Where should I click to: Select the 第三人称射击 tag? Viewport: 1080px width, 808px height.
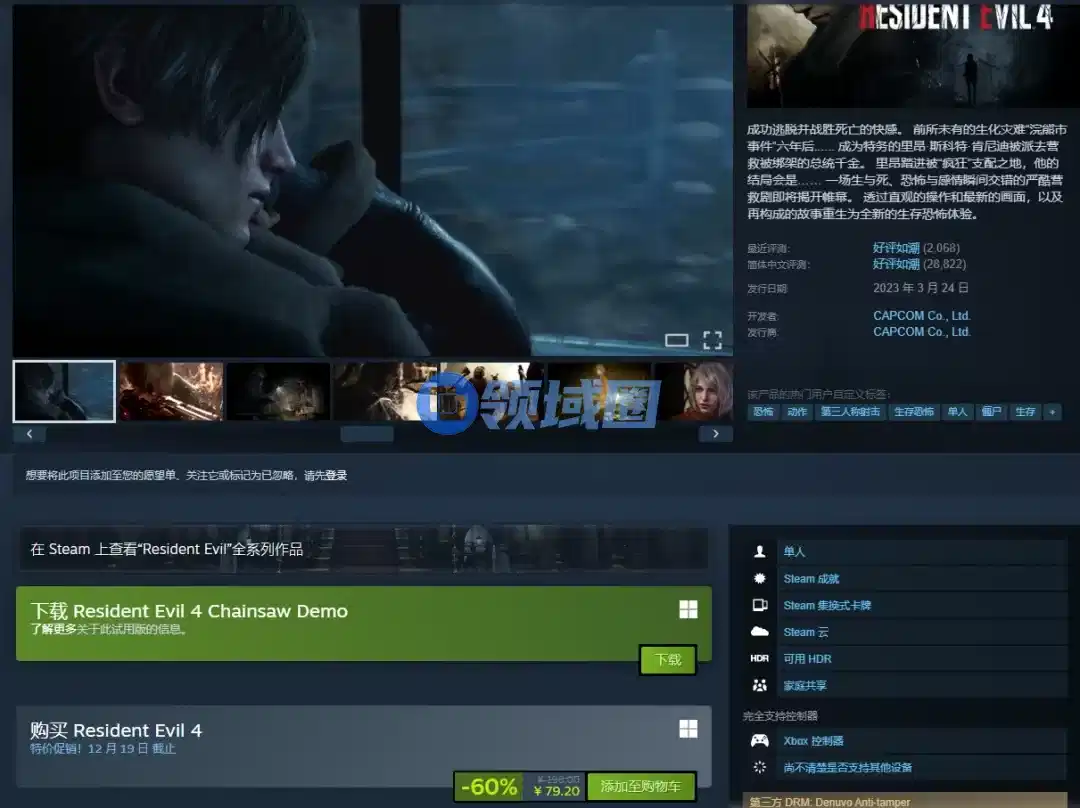(x=850, y=412)
